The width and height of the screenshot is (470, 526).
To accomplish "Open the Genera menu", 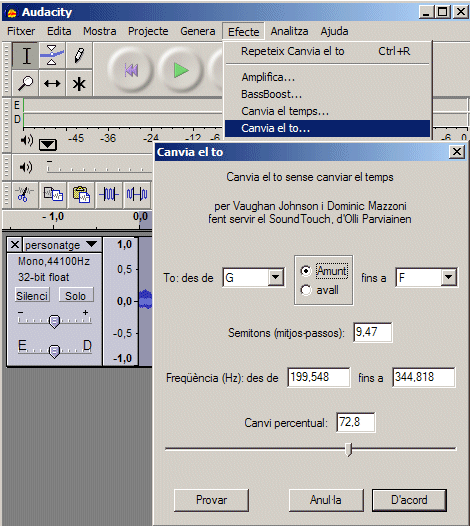I will pos(198,31).
